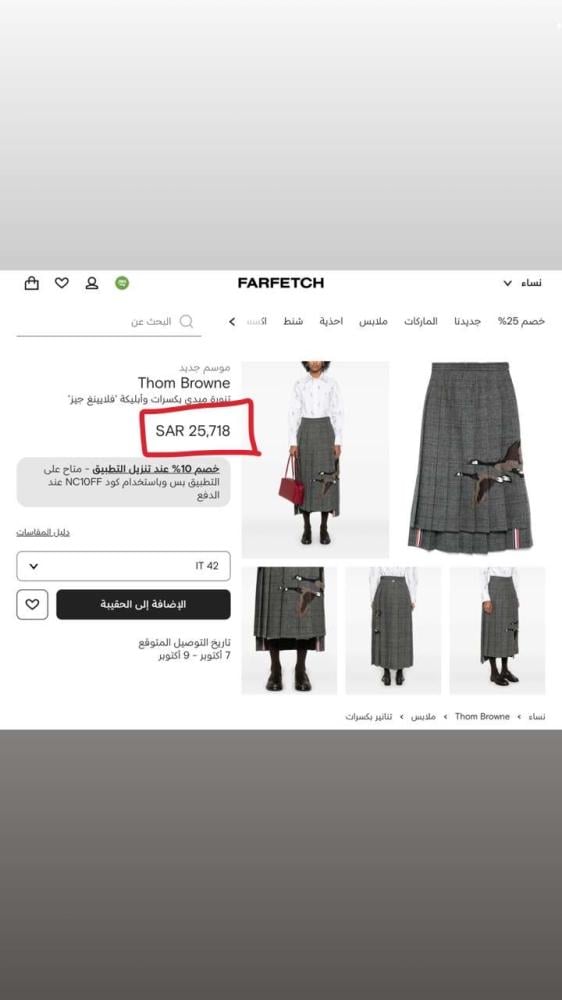Open the wishlist heart icon in header

pos(61,283)
